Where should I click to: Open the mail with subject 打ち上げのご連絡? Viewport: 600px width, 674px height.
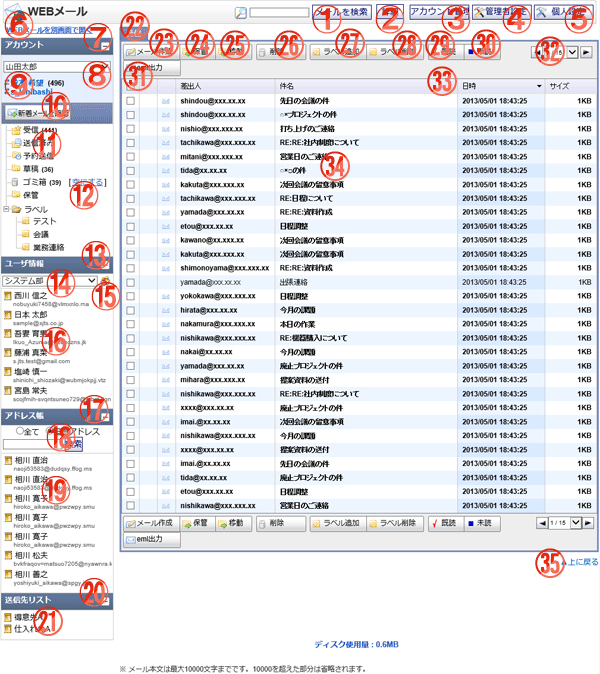307,129
